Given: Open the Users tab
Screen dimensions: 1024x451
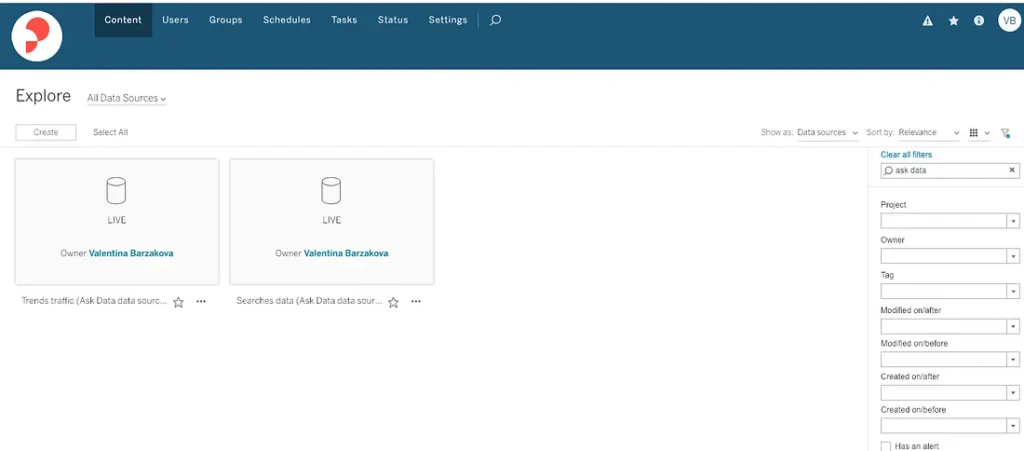Looking at the screenshot, I should [x=175, y=20].
